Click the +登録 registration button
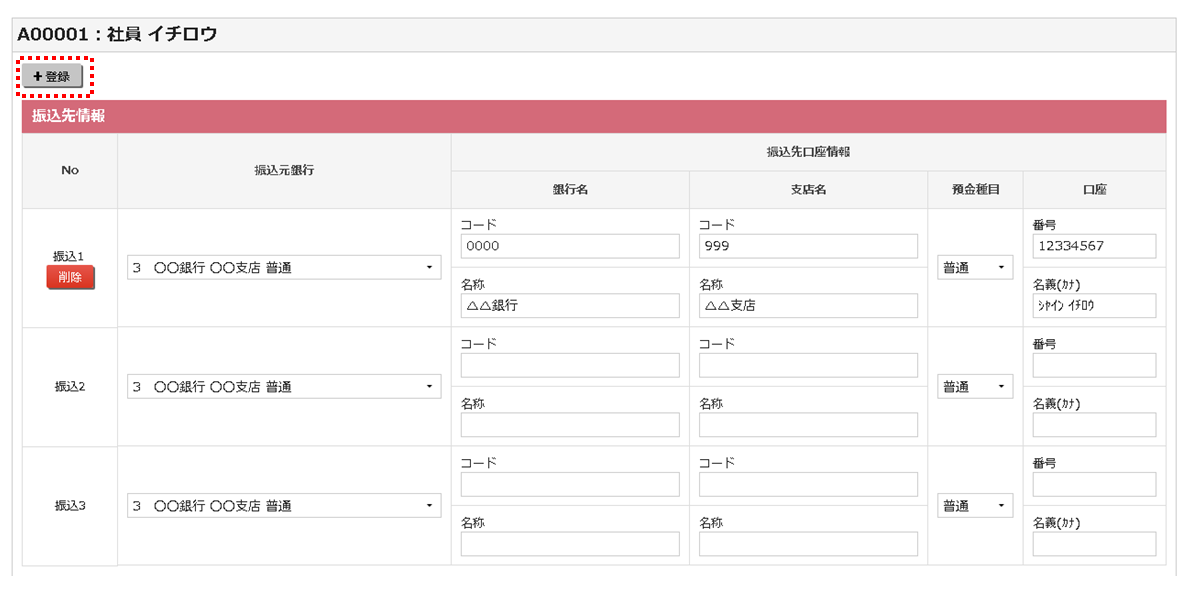 coord(49,74)
